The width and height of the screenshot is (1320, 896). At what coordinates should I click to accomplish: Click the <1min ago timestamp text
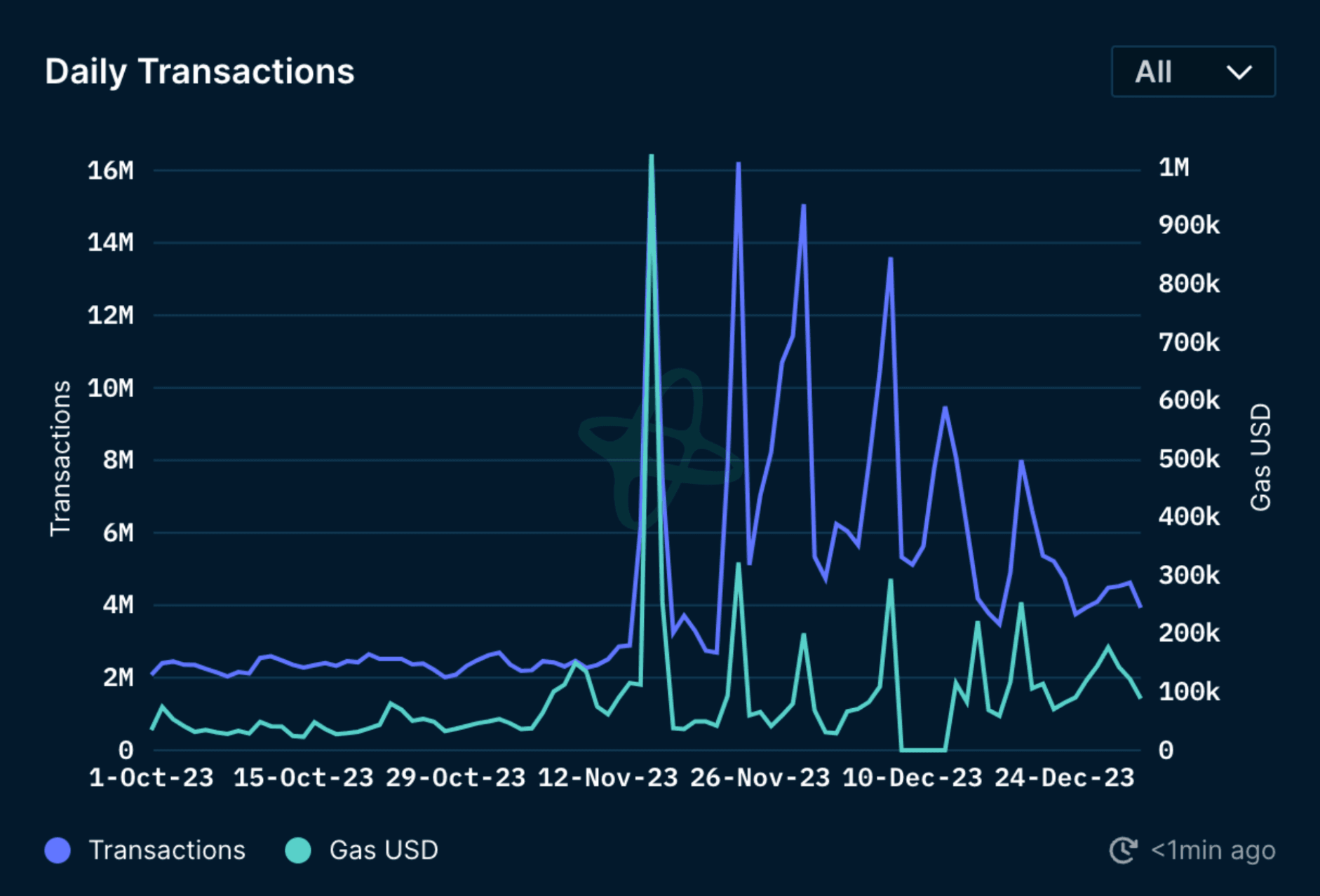coord(1213,850)
